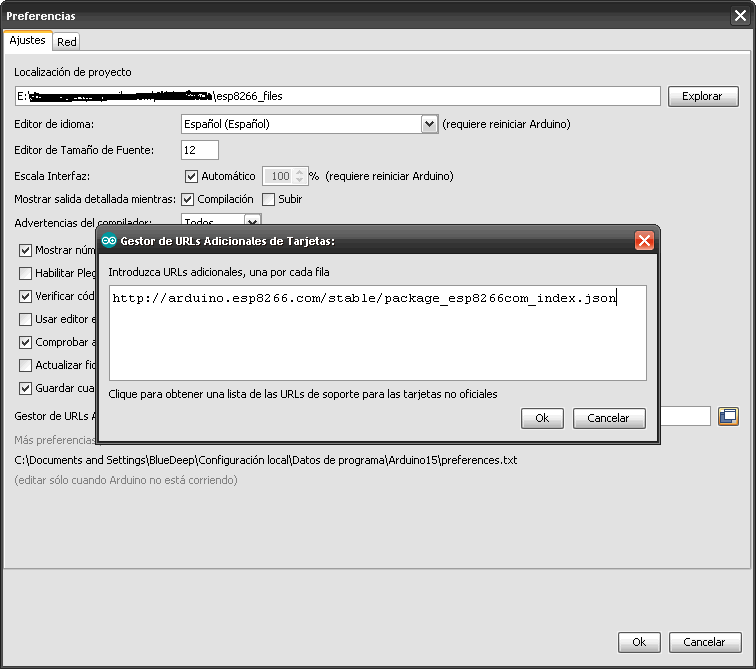Click the link for unofficial board support URLs
The width and height of the screenshot is (756, 669).
pos(303,394)
